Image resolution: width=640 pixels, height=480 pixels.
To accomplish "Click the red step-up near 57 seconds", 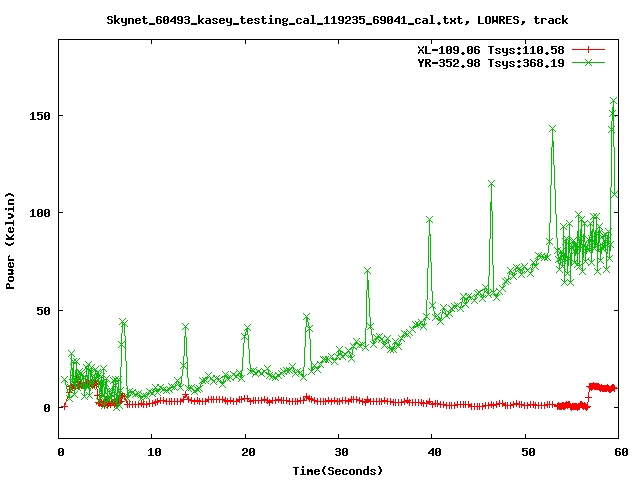I will tap(588, 397).
